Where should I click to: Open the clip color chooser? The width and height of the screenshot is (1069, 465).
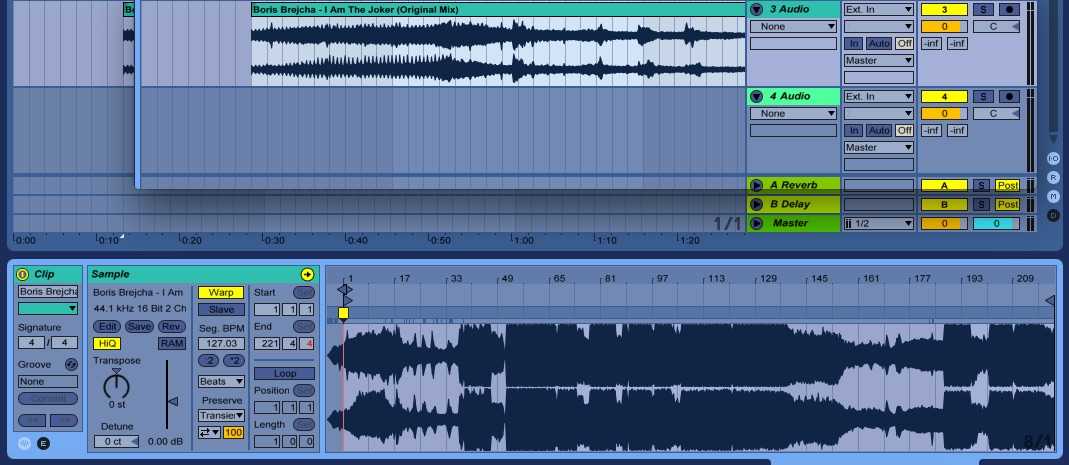[48, 308]
